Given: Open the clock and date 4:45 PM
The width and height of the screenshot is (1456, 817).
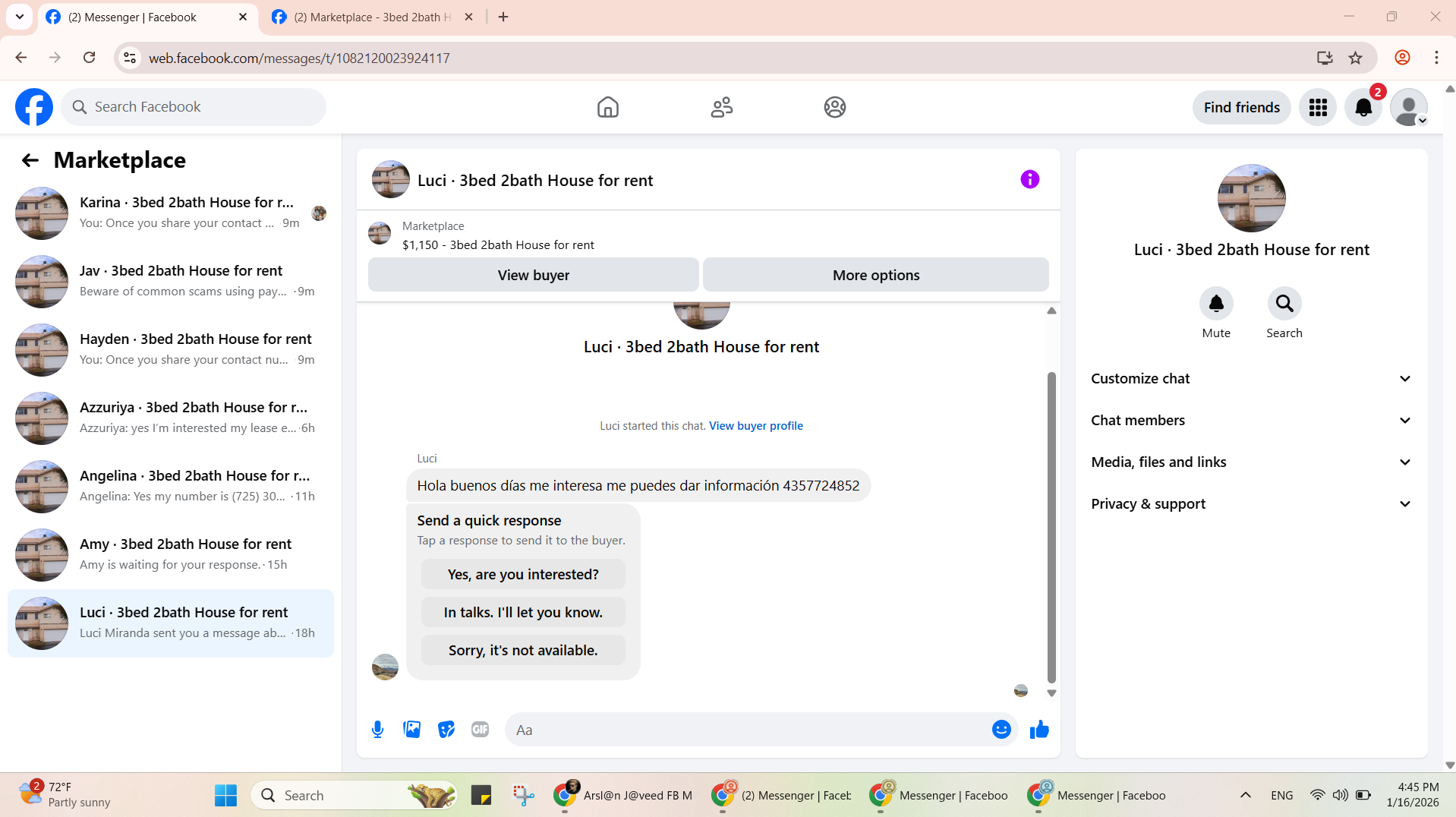Looking at the screenshot, I should coord(1413,794).
